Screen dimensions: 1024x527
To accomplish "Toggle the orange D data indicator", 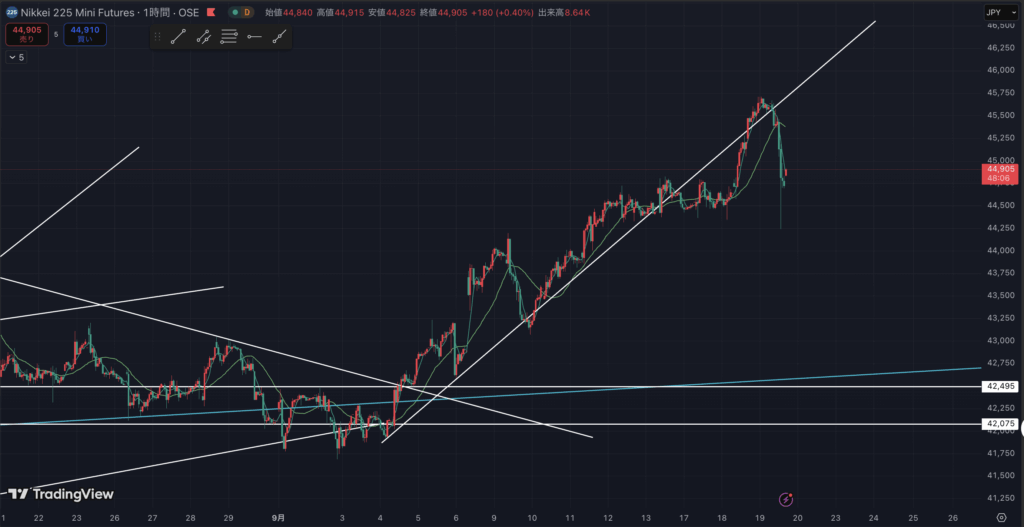I will [x=247, y=12].
